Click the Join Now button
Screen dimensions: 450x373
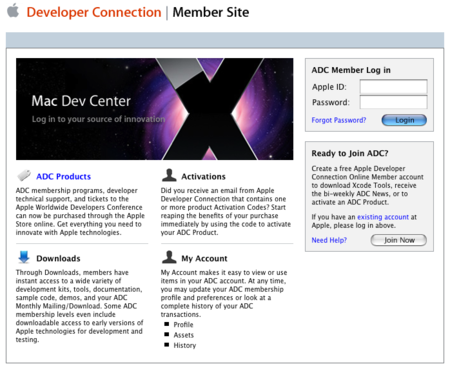(x=399, y=240)
